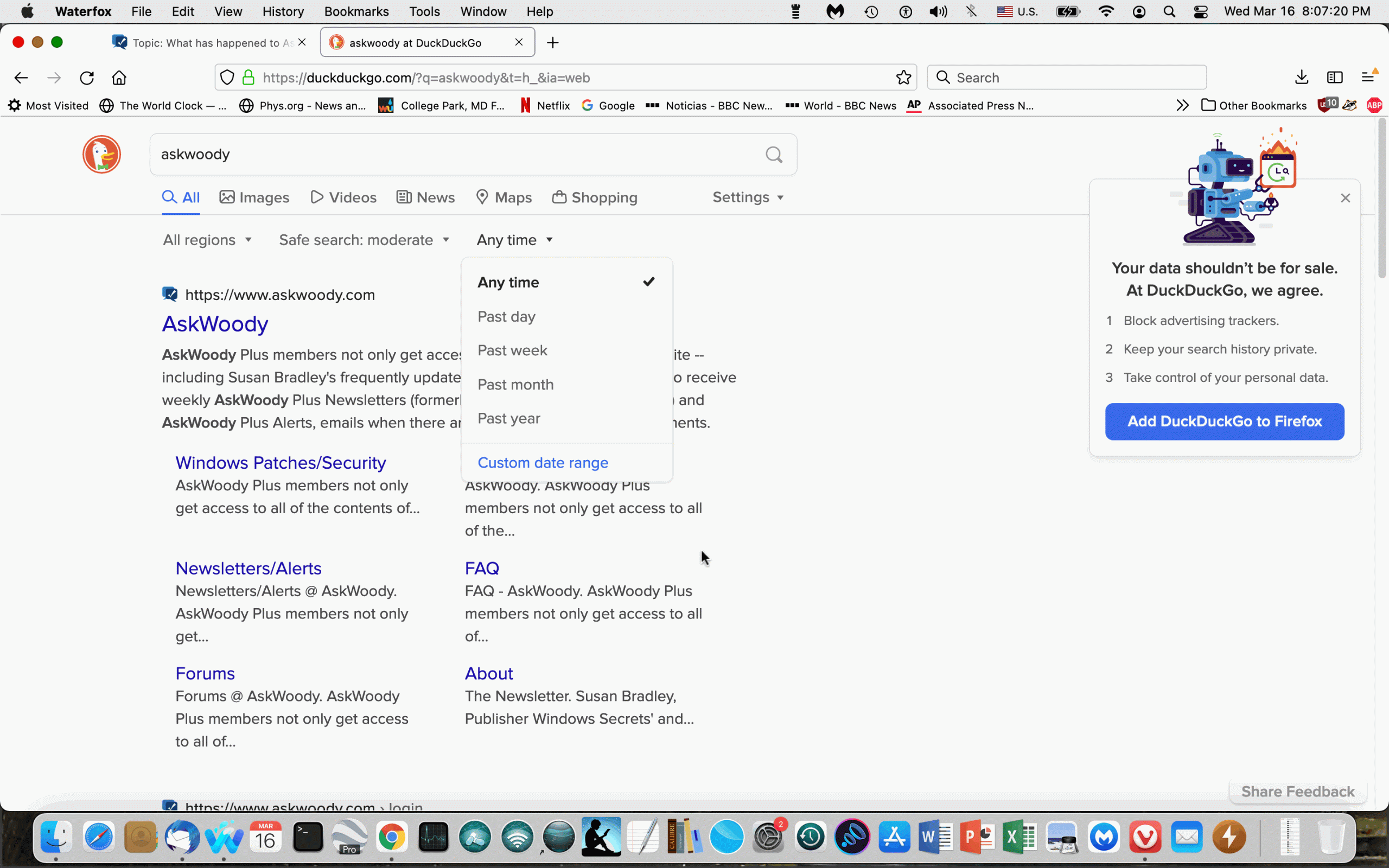
Task: Open the Settings dropdown
Action: 747,197
